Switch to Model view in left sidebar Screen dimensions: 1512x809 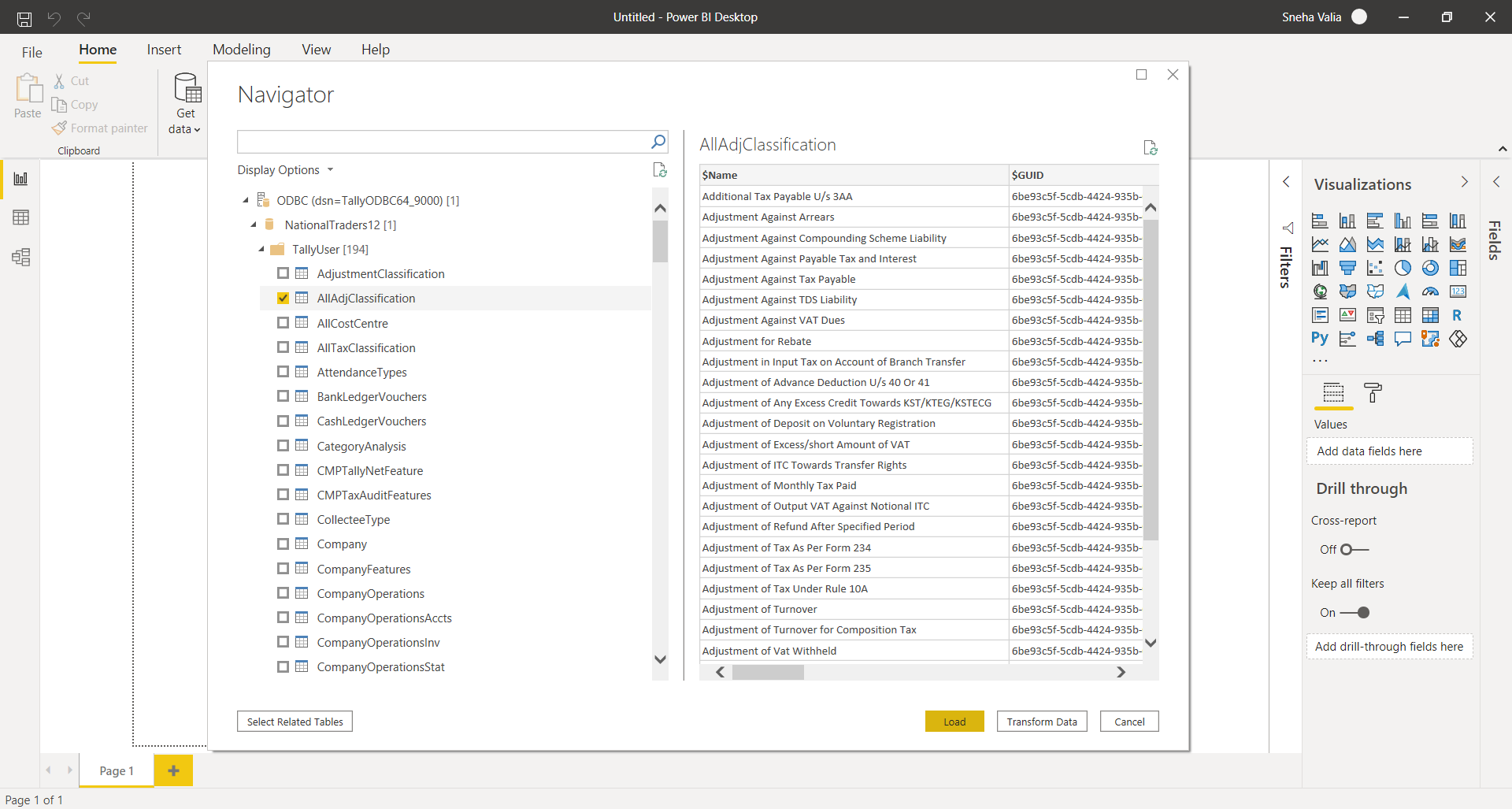(21, 257)
